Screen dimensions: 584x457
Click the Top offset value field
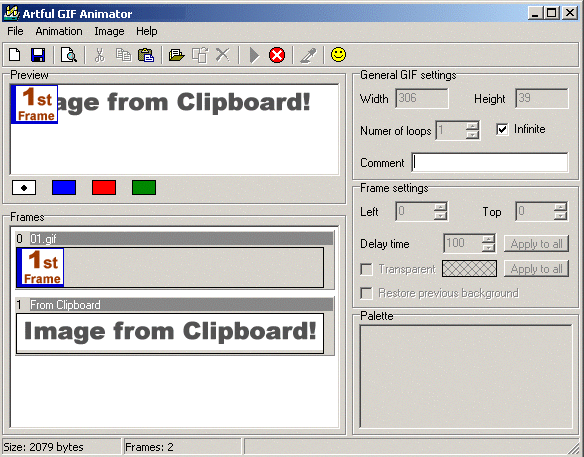tap(535, 211)
